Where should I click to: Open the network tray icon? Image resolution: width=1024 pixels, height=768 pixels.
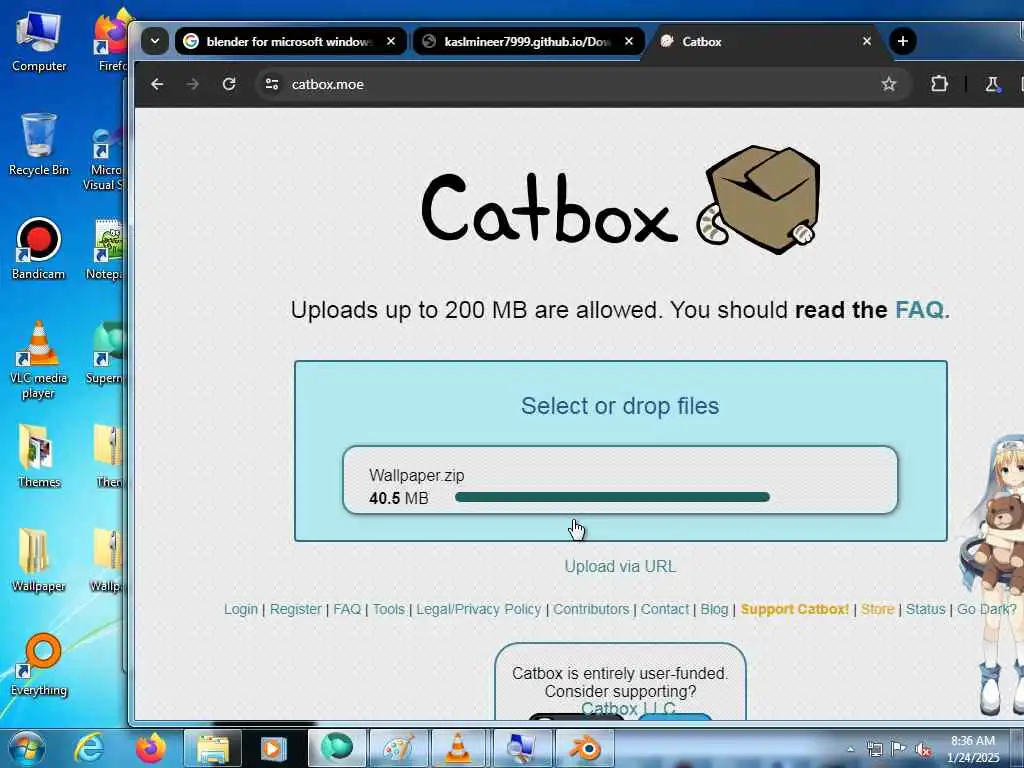coord(874,749)
